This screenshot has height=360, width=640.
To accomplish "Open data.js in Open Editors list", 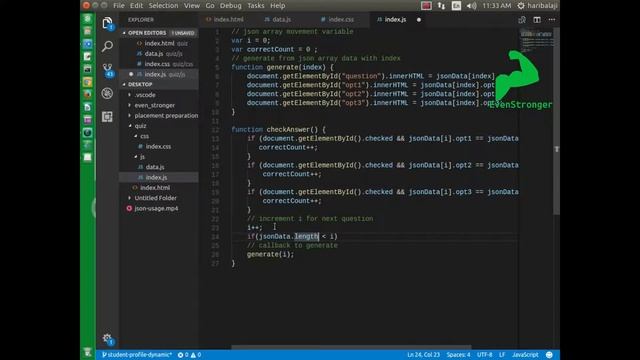I will click(x=159, y=53).
